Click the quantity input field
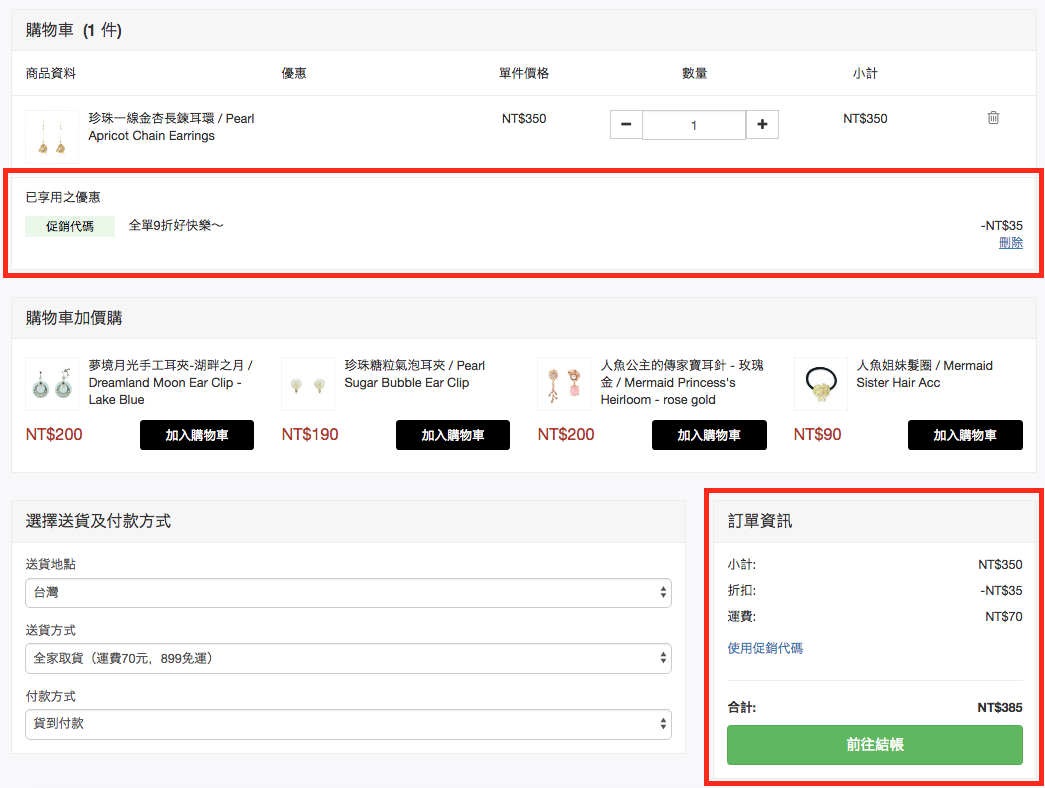 point(694,125)
